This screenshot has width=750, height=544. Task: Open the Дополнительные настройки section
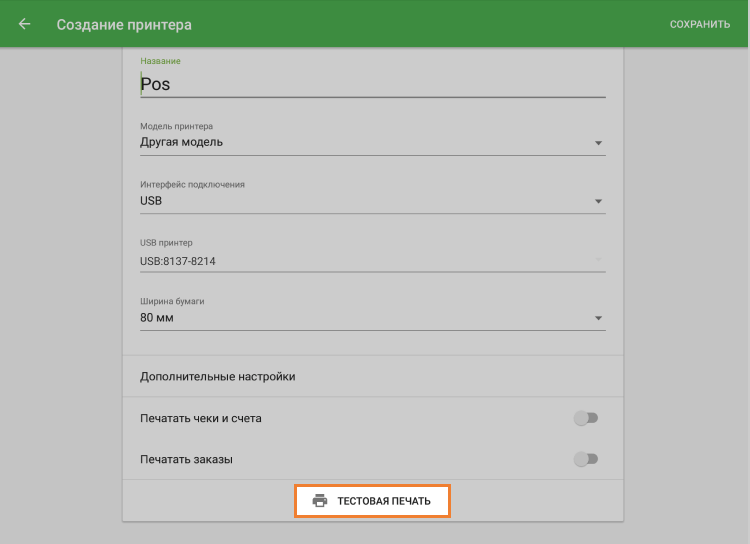coord(218,377)
